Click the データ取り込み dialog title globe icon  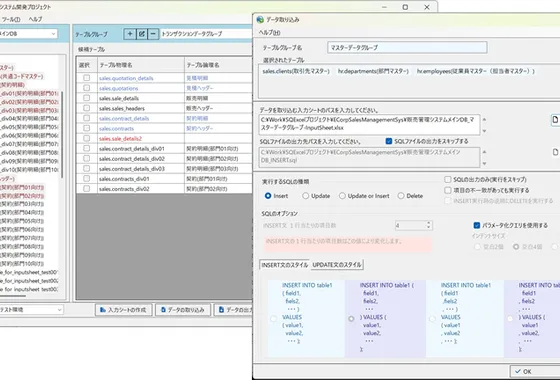(260, 20)
